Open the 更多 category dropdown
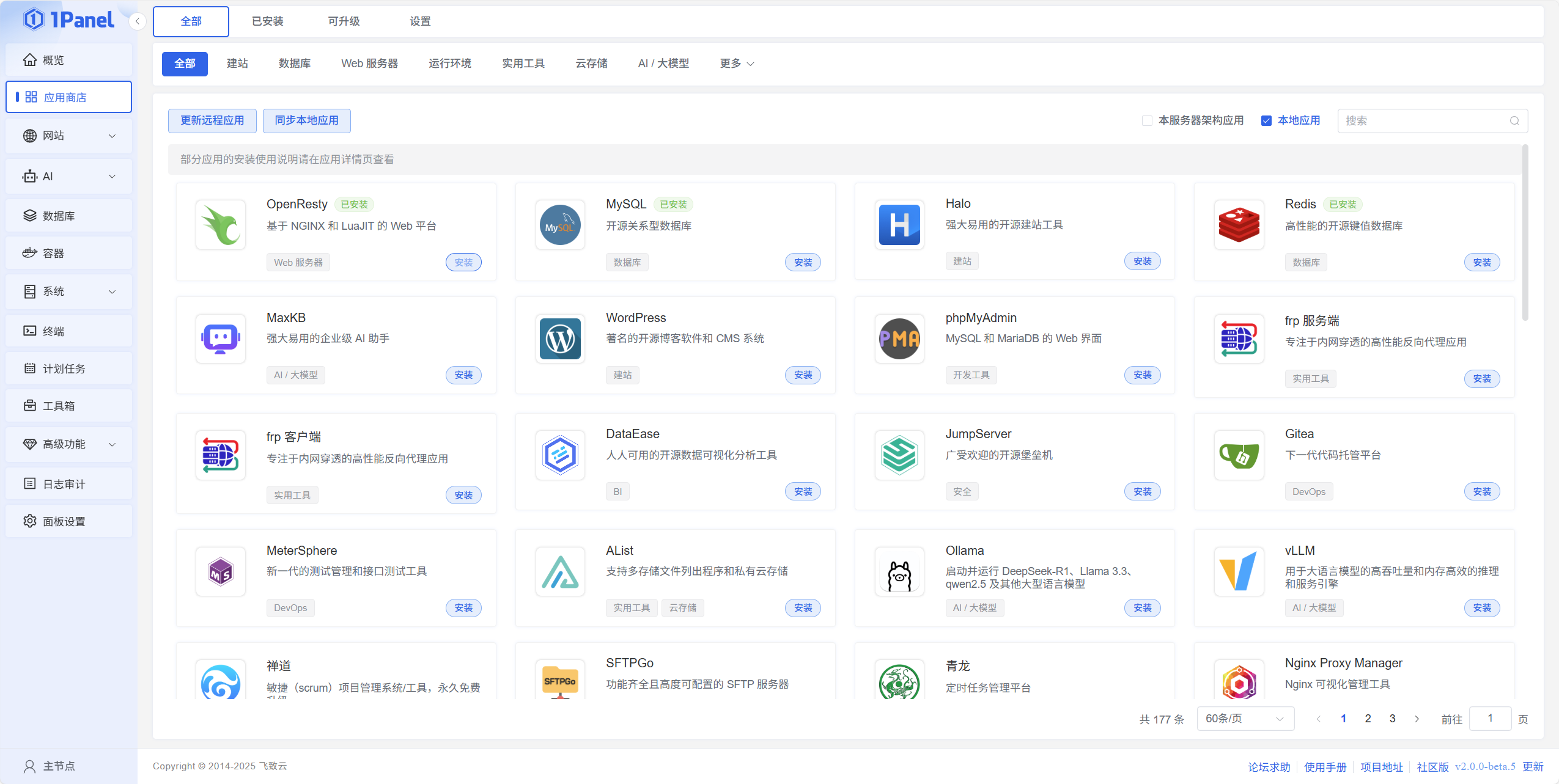 click(x=737, y=64)
